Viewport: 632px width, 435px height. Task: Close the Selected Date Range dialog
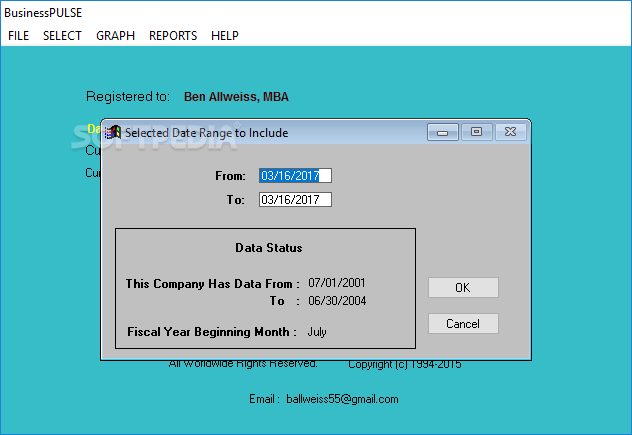511,132
